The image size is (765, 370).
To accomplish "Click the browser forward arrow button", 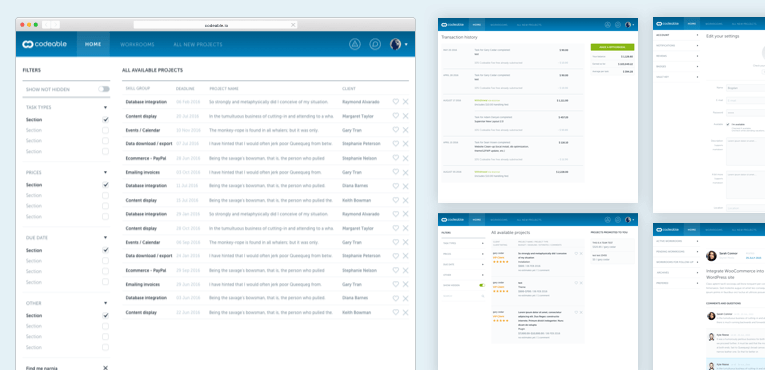I will (55, 25).
